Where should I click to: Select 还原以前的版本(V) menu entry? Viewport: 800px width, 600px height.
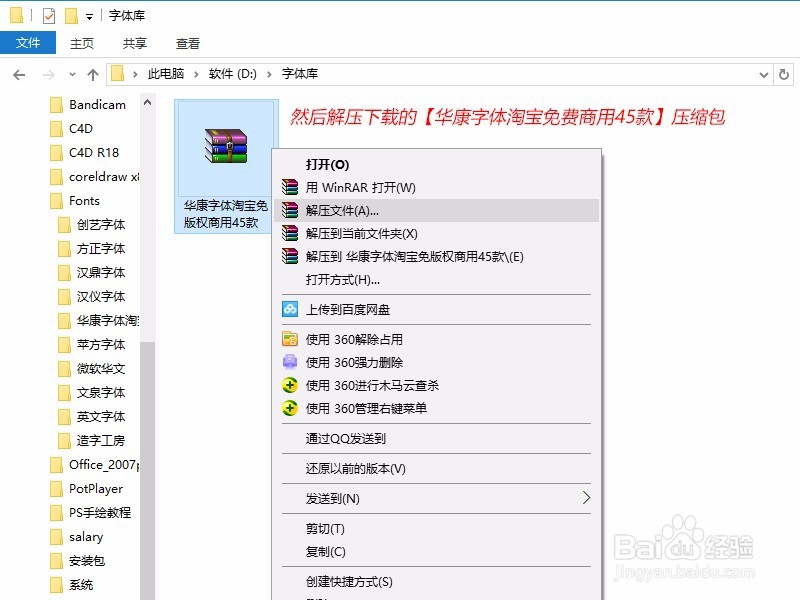pos(437,468)
